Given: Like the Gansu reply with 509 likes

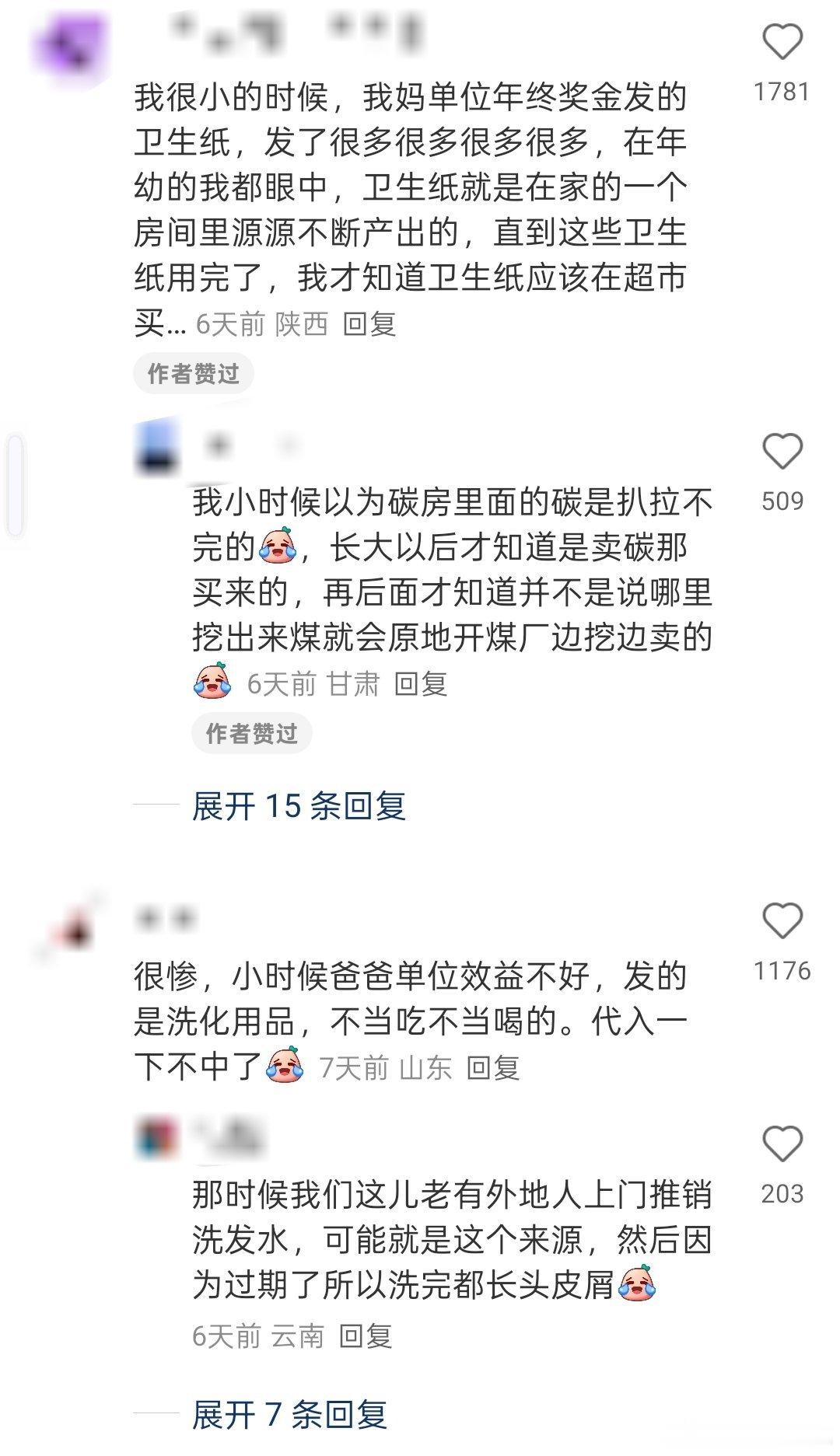Looking at the screenshot, I should 782,451.
